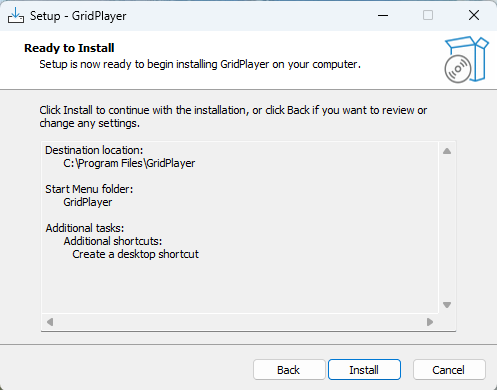Click the 'Start Menu folder:' line
Viewport: 497px width, 390px height.
click(89, 189)
